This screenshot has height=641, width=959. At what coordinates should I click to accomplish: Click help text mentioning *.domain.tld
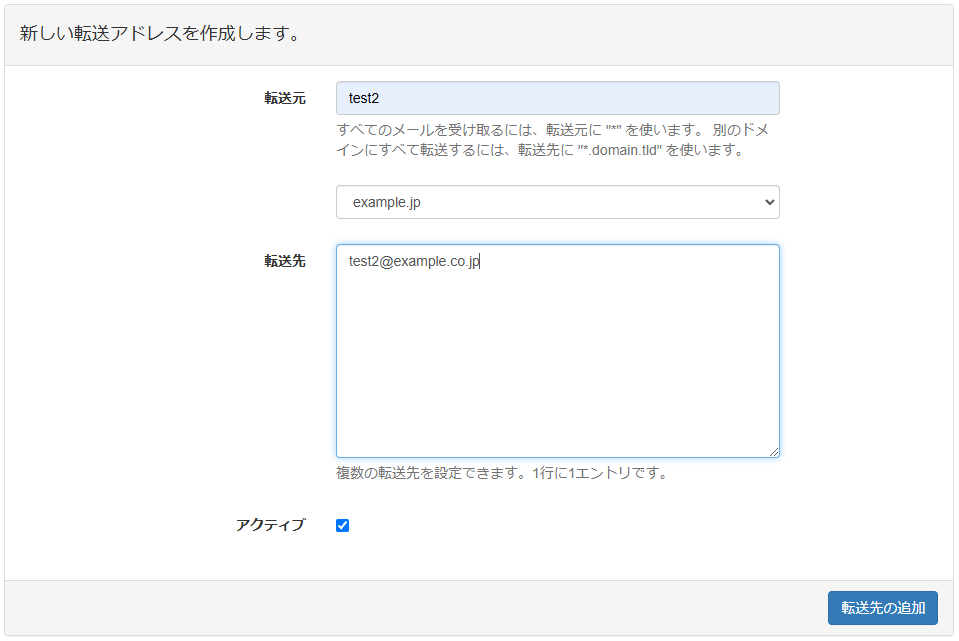[x=553, y=140]
